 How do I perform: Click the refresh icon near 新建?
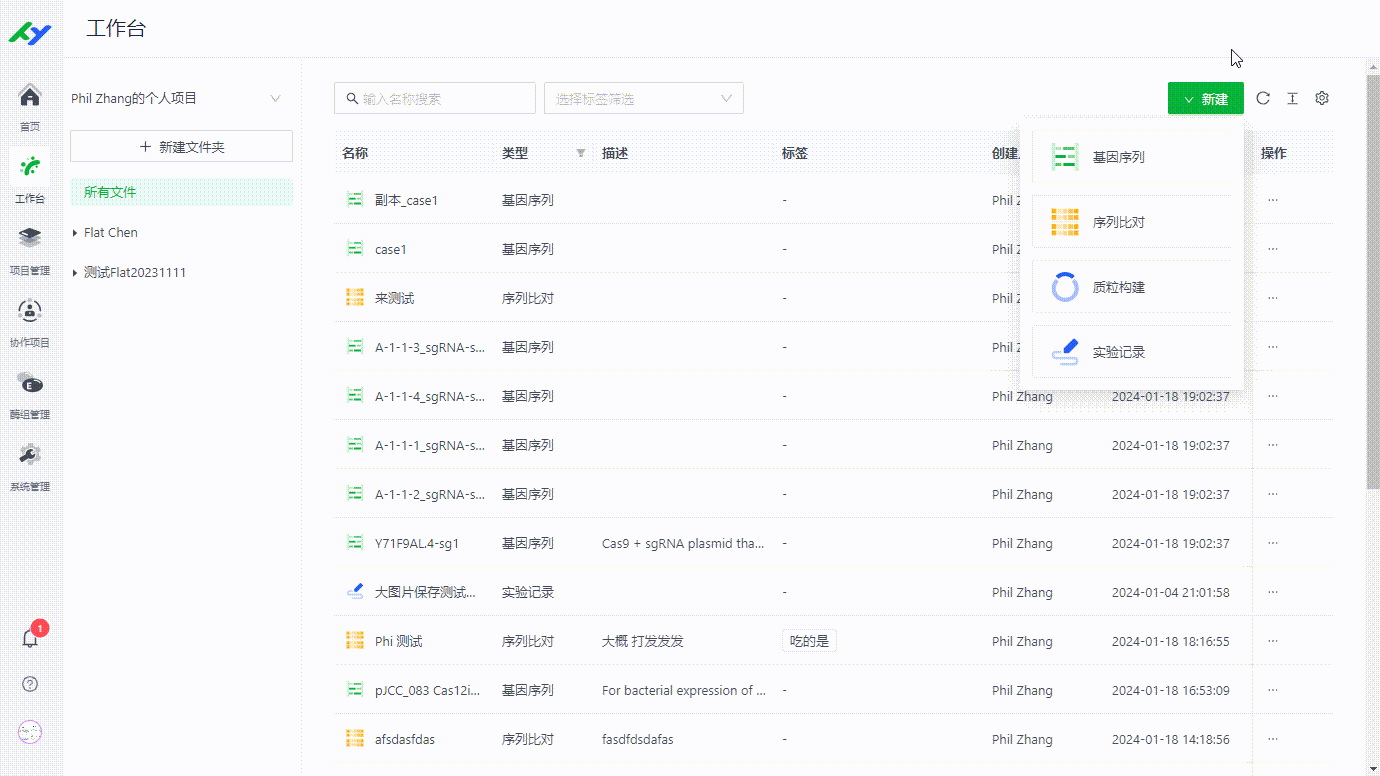click(x=1262, y=98)
